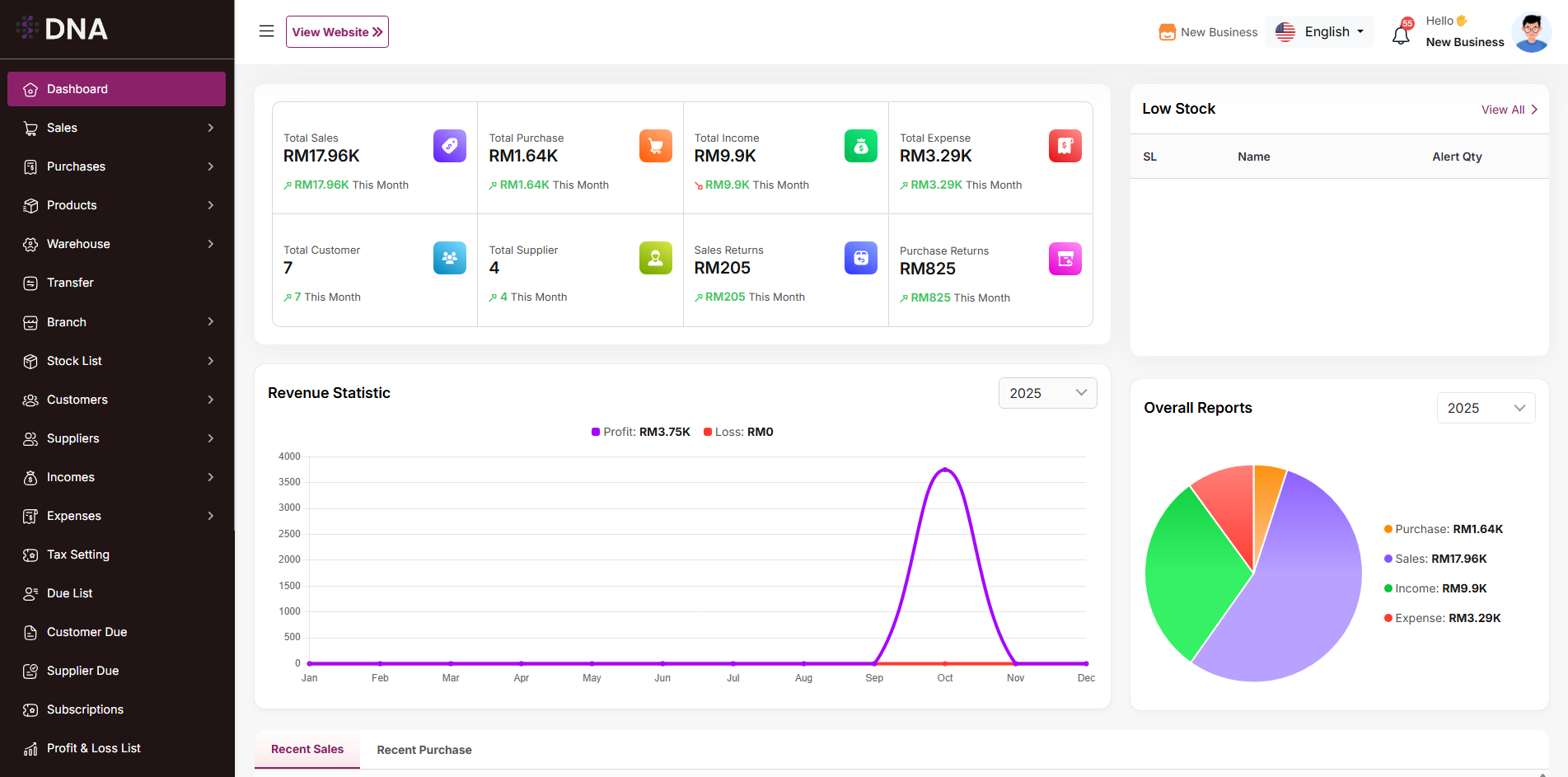Switch to the Recent Purchase tab
Image resolution: width=1568 pixels, height=777 pixels.
[x=424, y=750]
